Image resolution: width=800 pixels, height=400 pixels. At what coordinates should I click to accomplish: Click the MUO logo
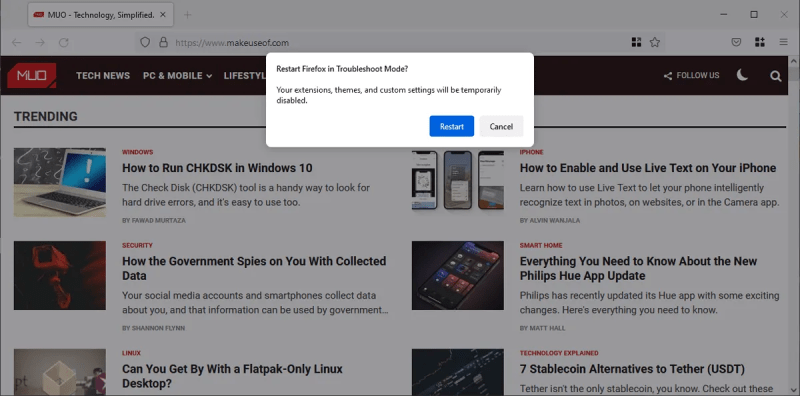32,76
